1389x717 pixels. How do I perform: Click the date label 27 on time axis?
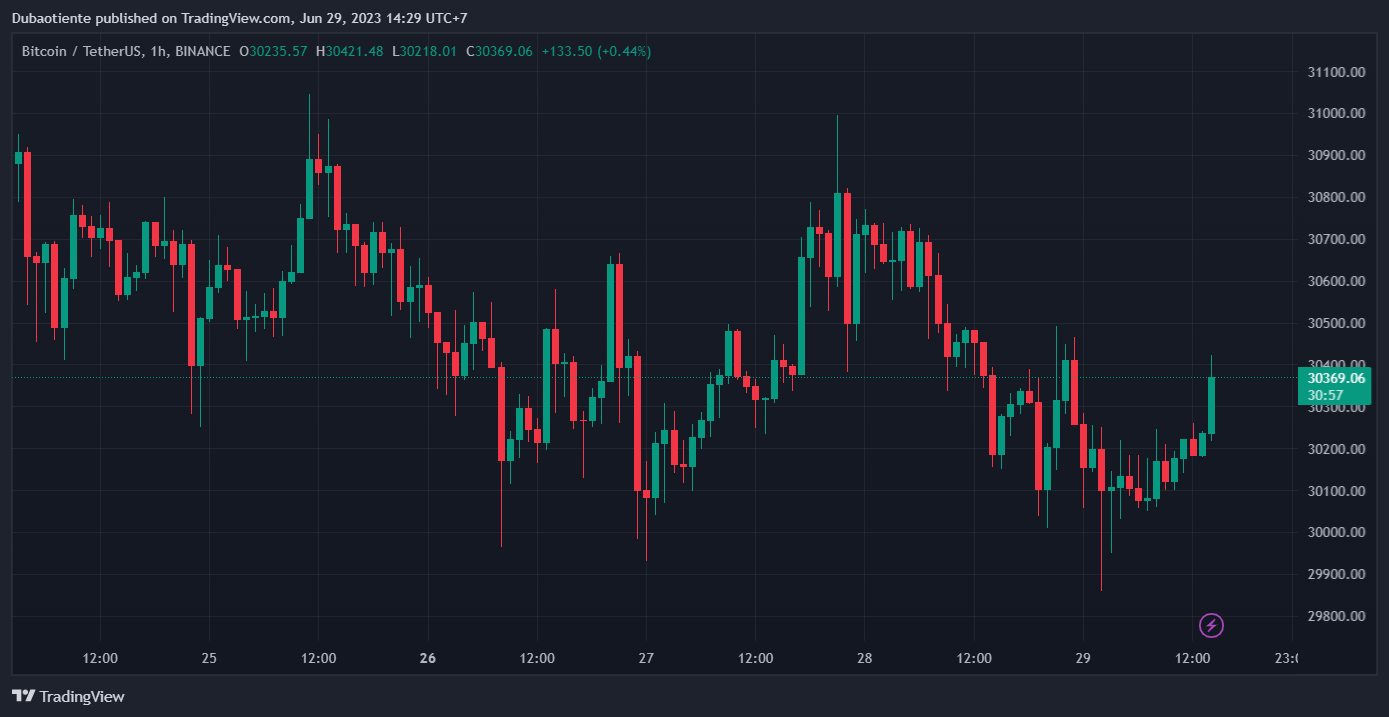click(x=646, y=658)
